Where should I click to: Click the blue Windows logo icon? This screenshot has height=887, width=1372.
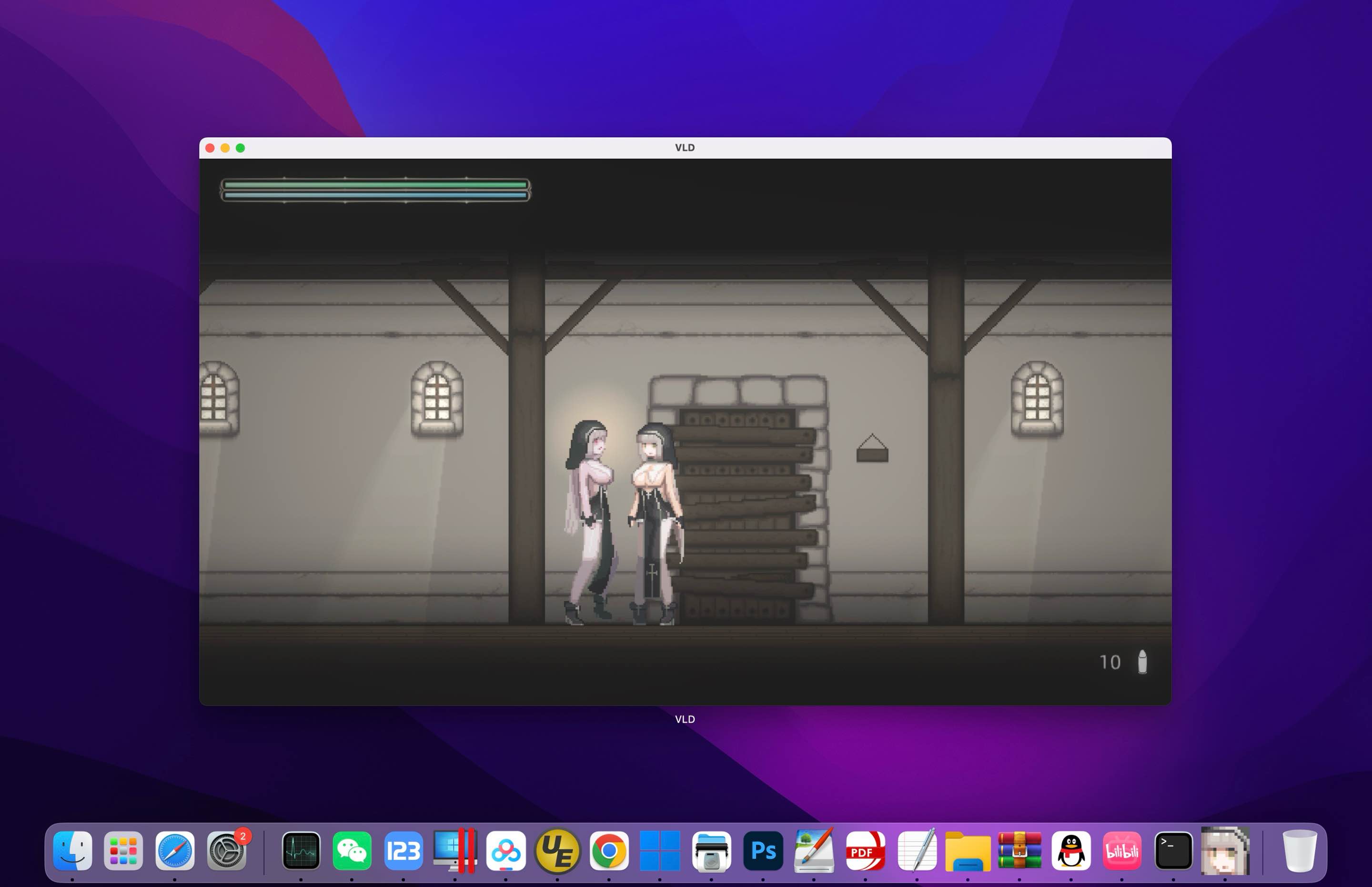pyautogui.click(x=660, y=851)
